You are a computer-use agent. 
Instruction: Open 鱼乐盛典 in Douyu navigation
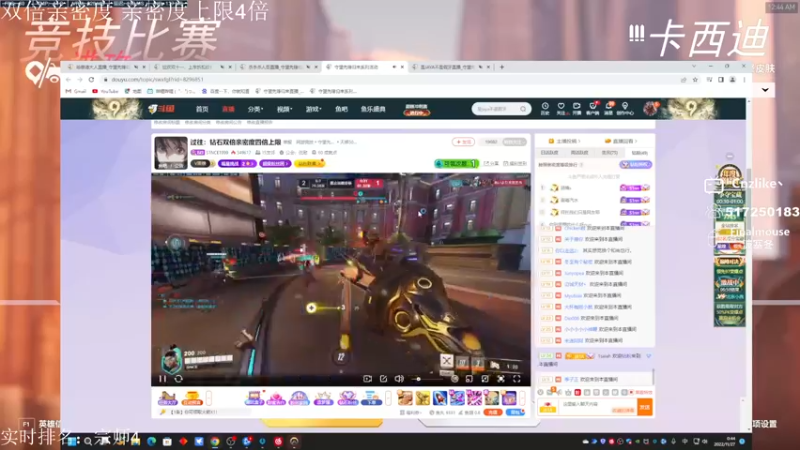pyautogui.click(x=373, y=109)
